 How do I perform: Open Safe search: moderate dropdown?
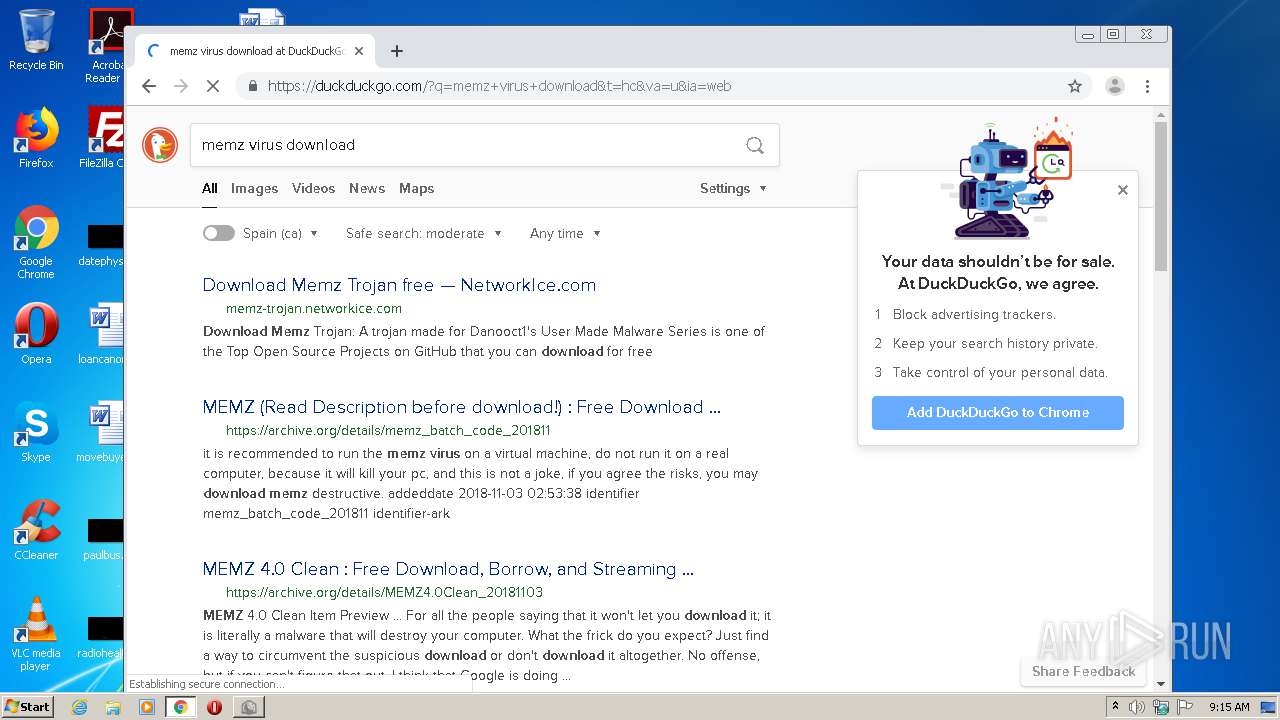pyautogui.click(x=424, y=233)
